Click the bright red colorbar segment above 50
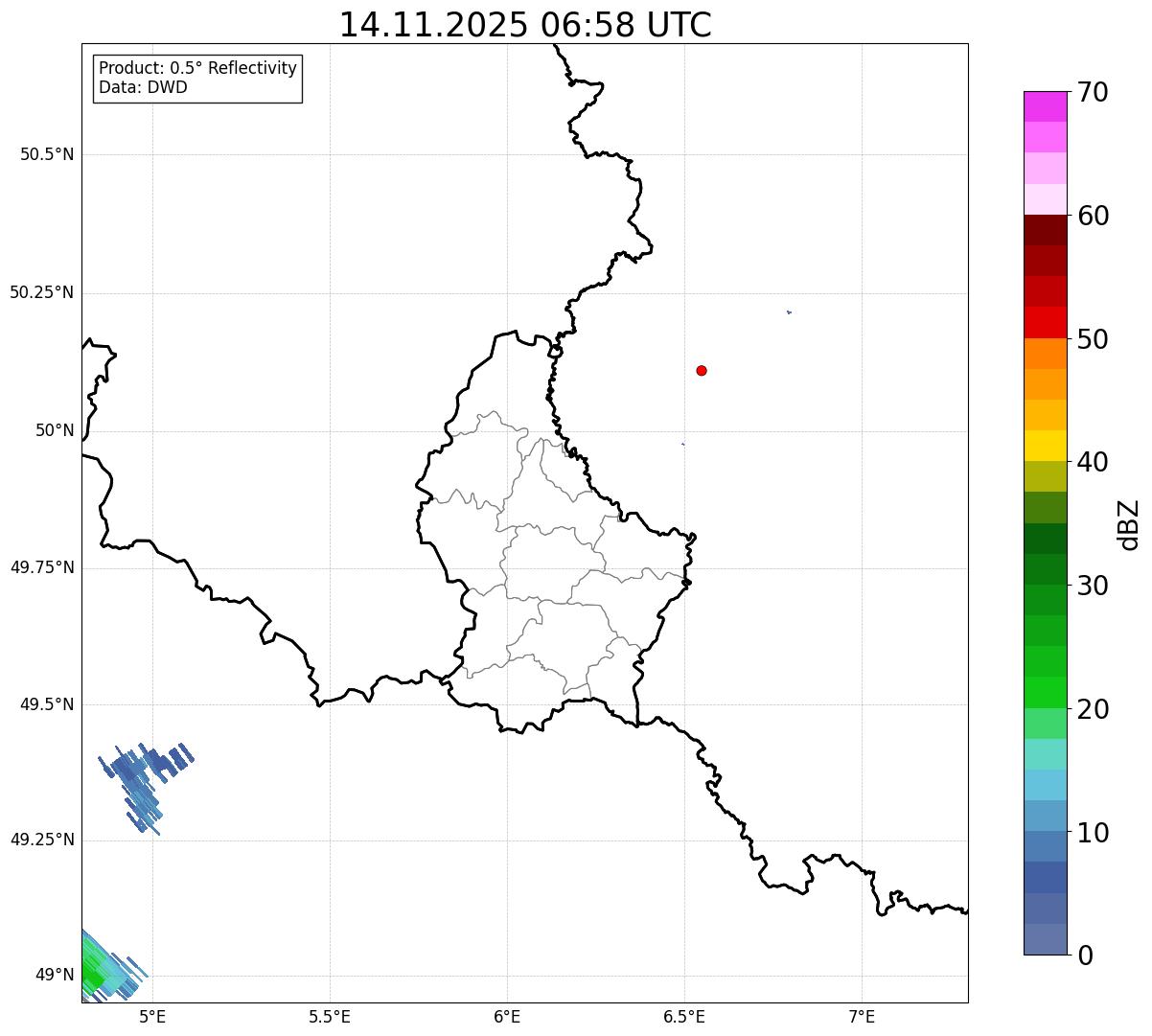This screenshot has width=1152, height=1036. (1045, 322)
